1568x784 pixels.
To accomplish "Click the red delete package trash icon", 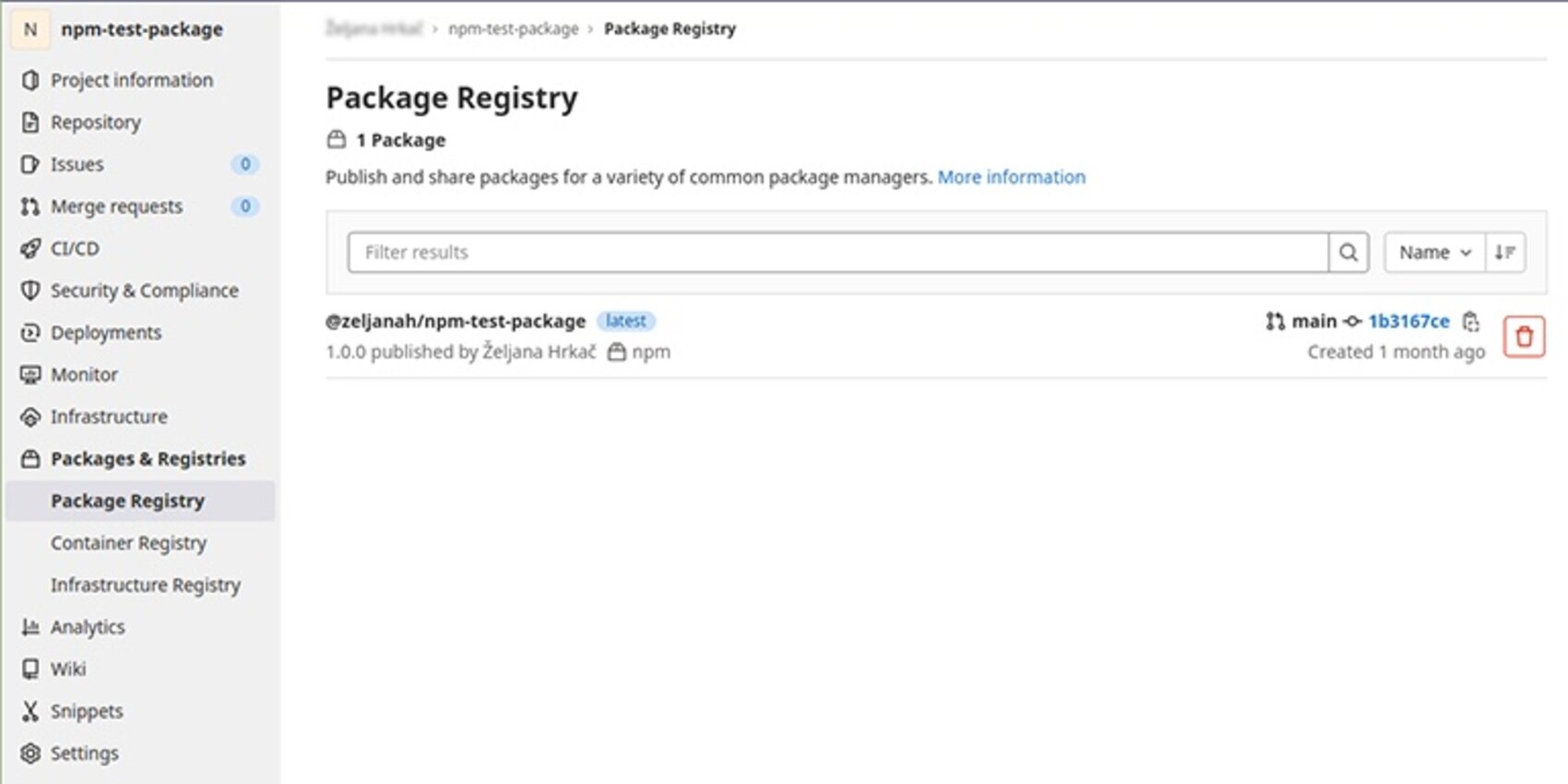I will (x=1524, y=337).
